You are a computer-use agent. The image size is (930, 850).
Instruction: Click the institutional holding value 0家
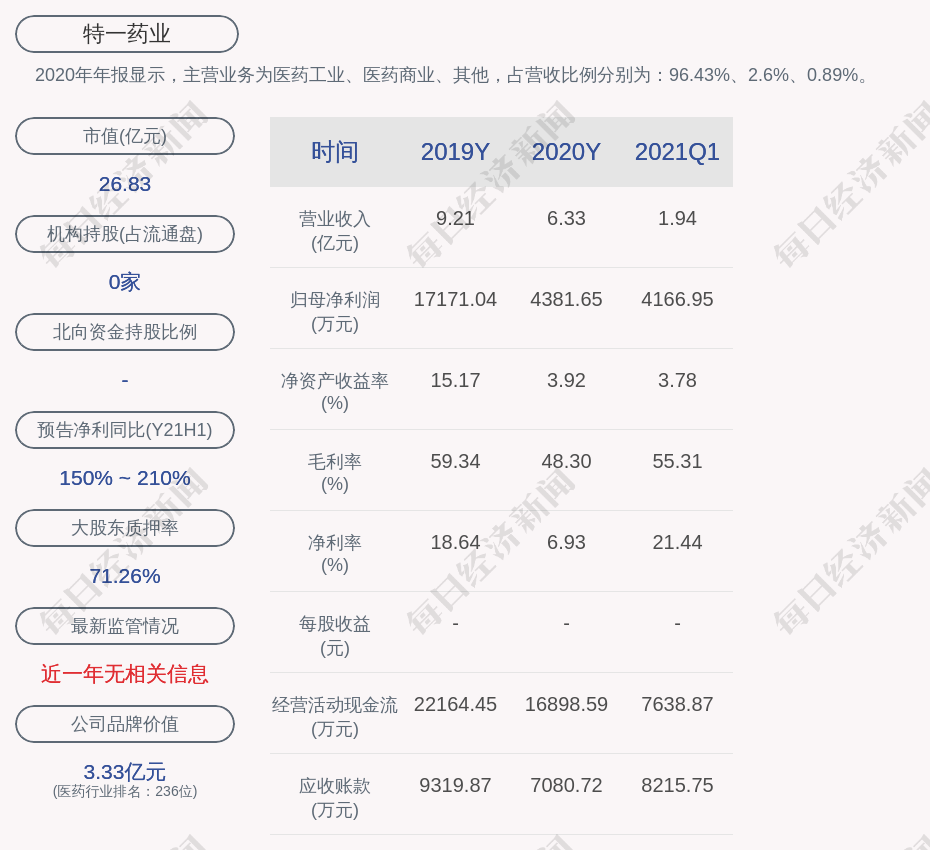coord(125,282)
